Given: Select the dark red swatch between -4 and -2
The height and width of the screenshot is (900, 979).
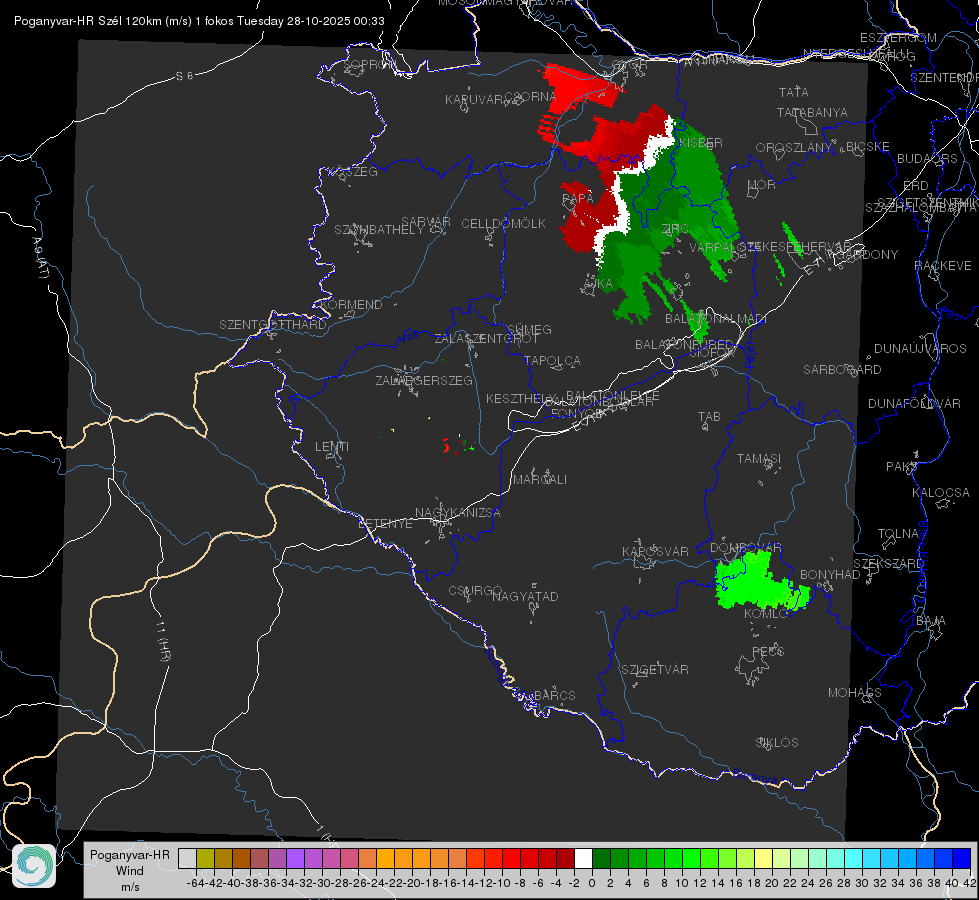Looking at the screenshot, I should click(565, 859).
